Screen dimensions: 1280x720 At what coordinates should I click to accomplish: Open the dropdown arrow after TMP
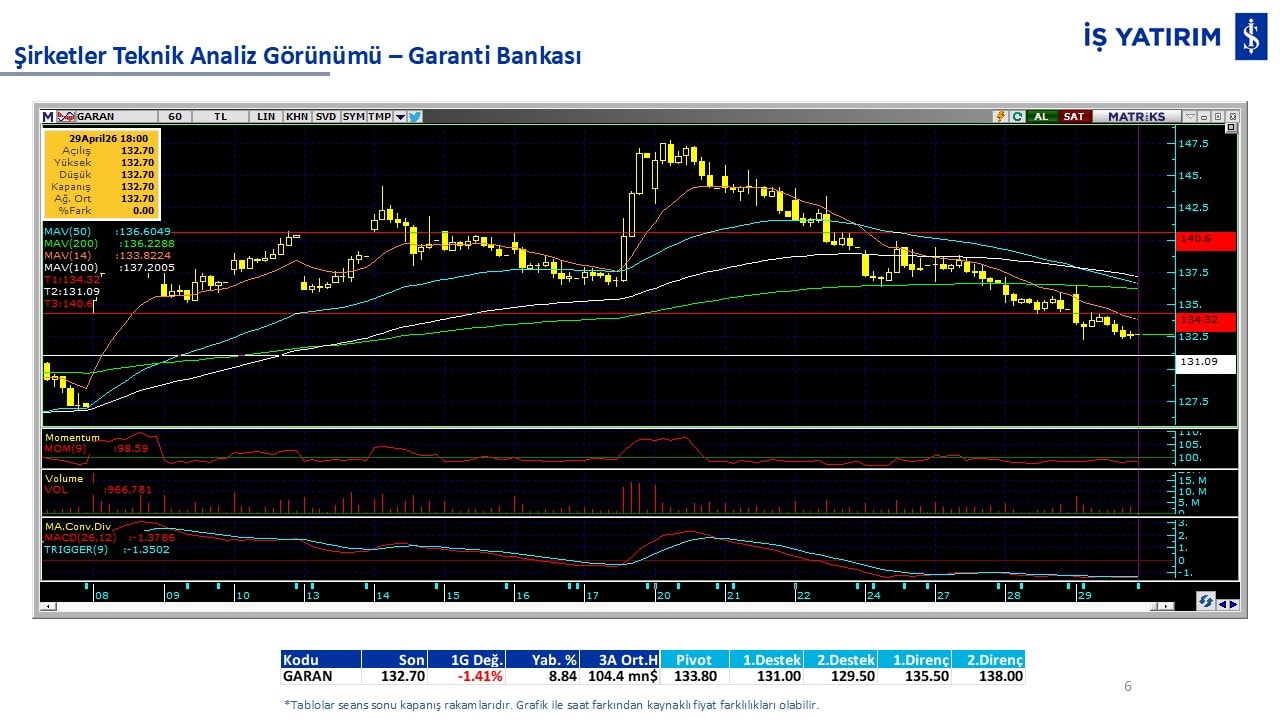[400, 117]
